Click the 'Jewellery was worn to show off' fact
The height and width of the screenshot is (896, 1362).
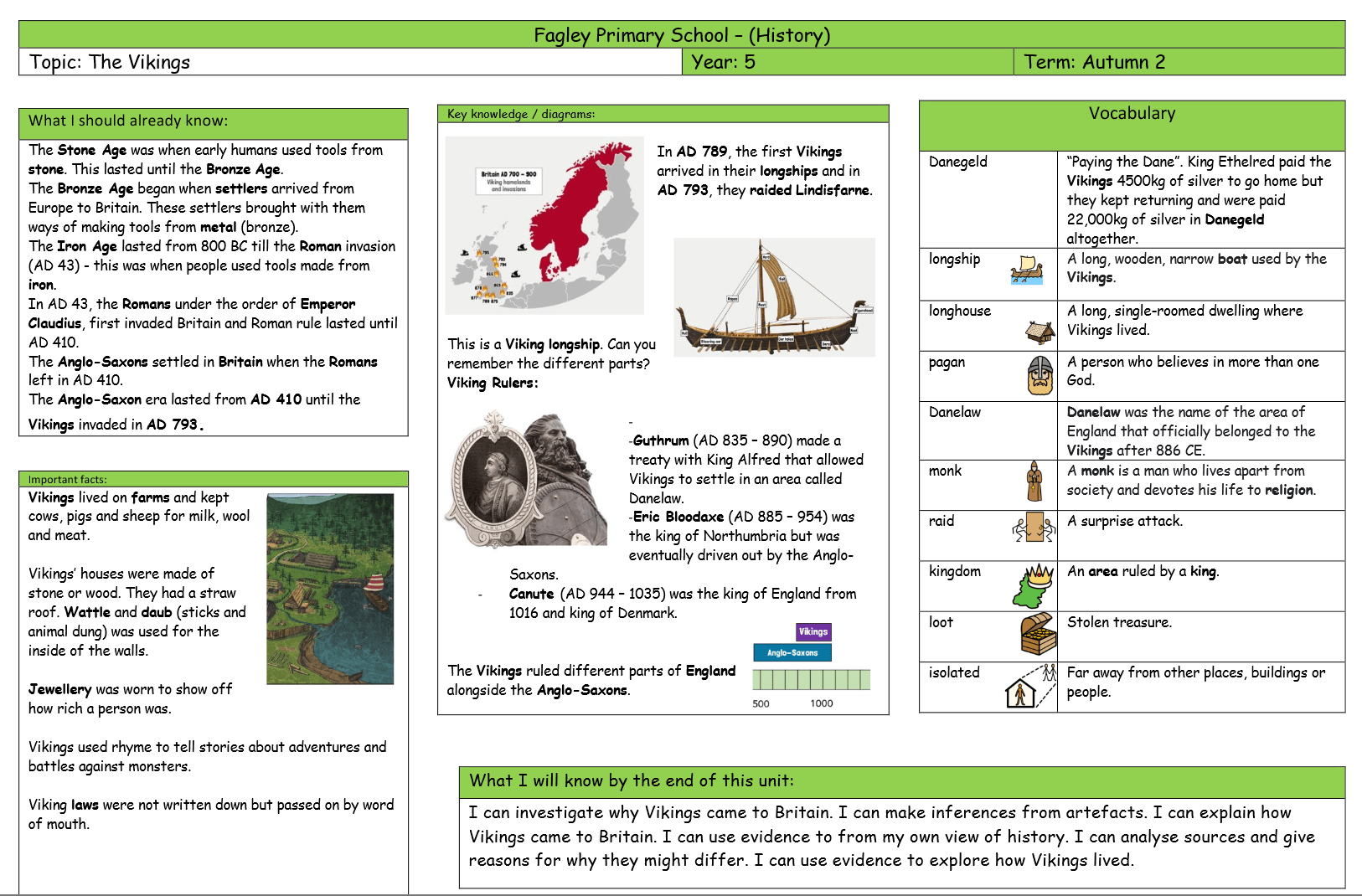coord(130,698)
